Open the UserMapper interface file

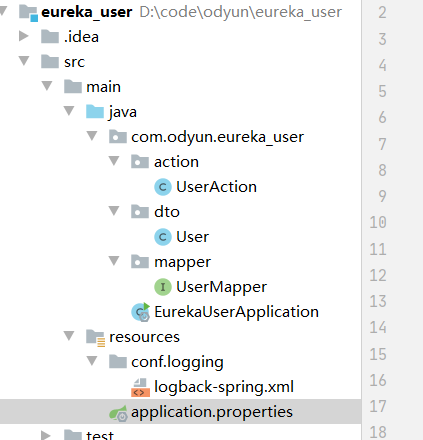pyautogui.click(x=221, y=287)
